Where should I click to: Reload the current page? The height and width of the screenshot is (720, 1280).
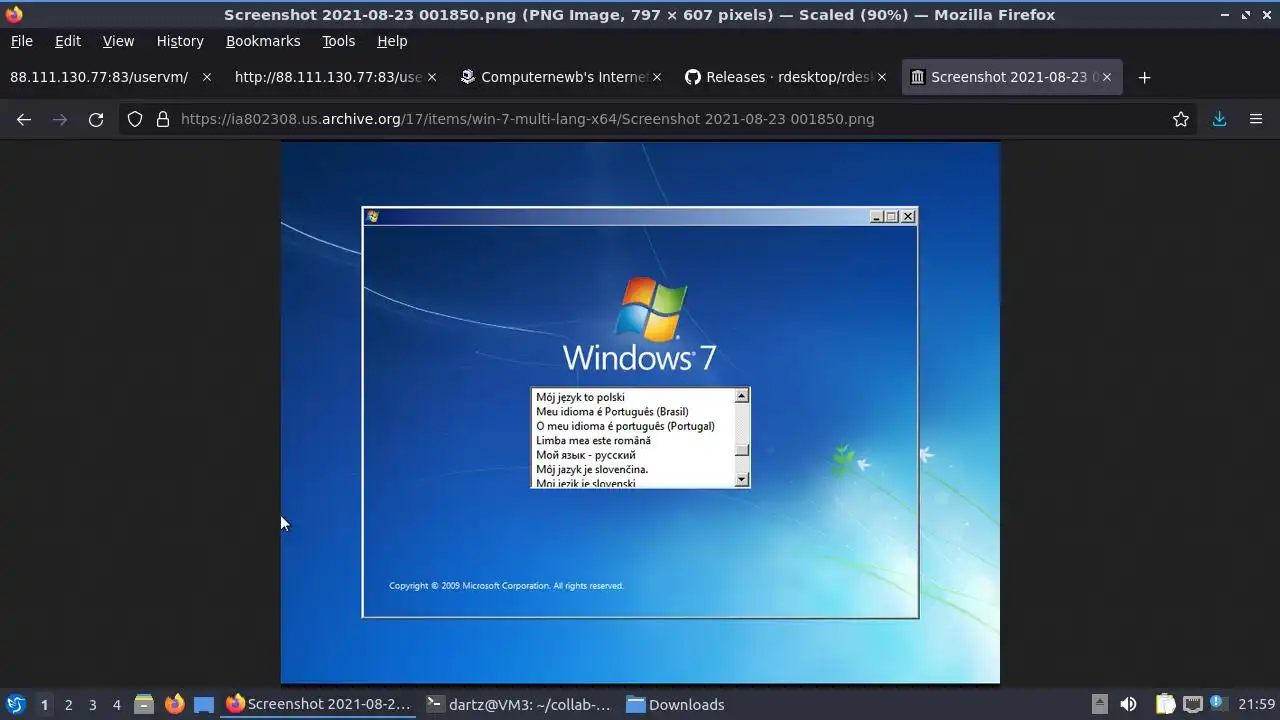pos(96,119)
